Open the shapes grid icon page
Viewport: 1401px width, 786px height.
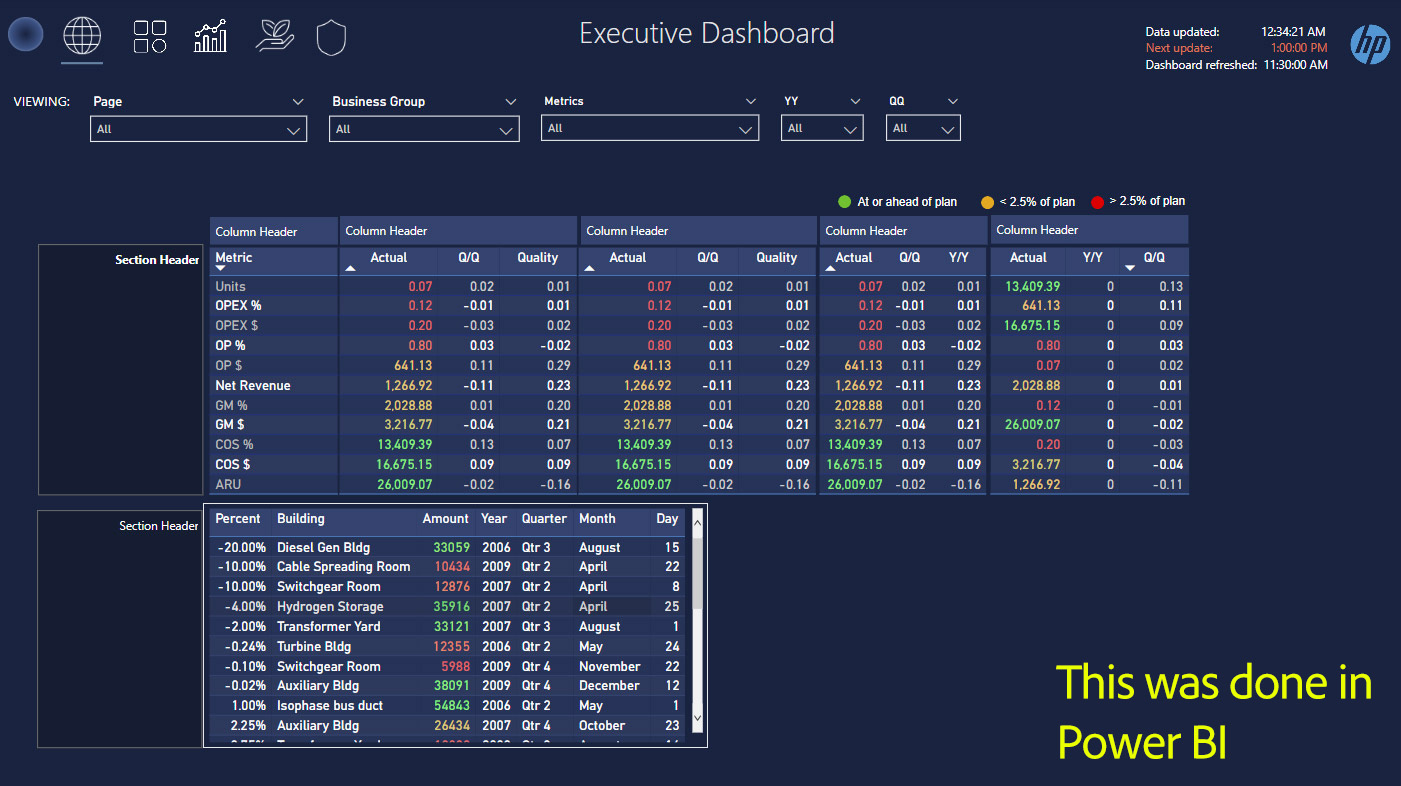coord(150,36)
